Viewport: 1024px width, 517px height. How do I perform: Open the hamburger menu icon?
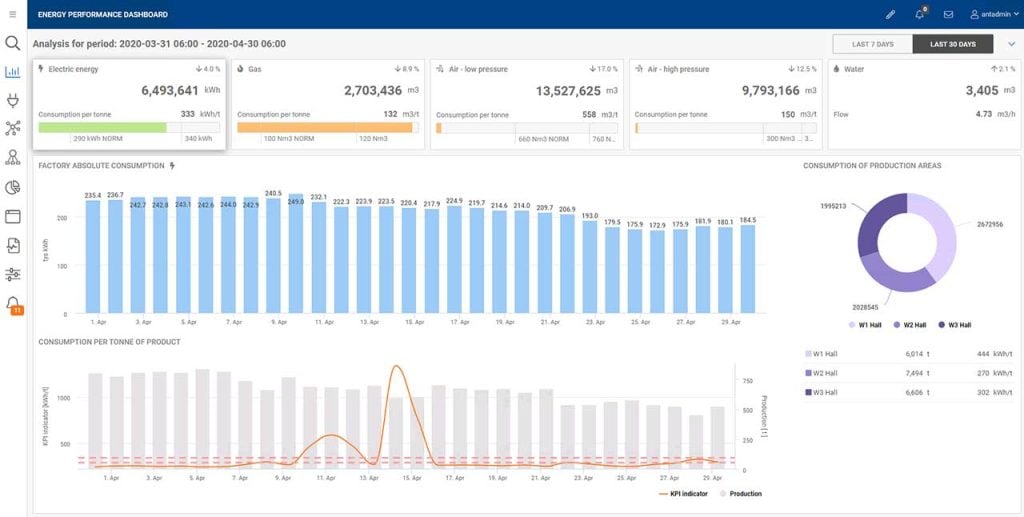[12, 14]
